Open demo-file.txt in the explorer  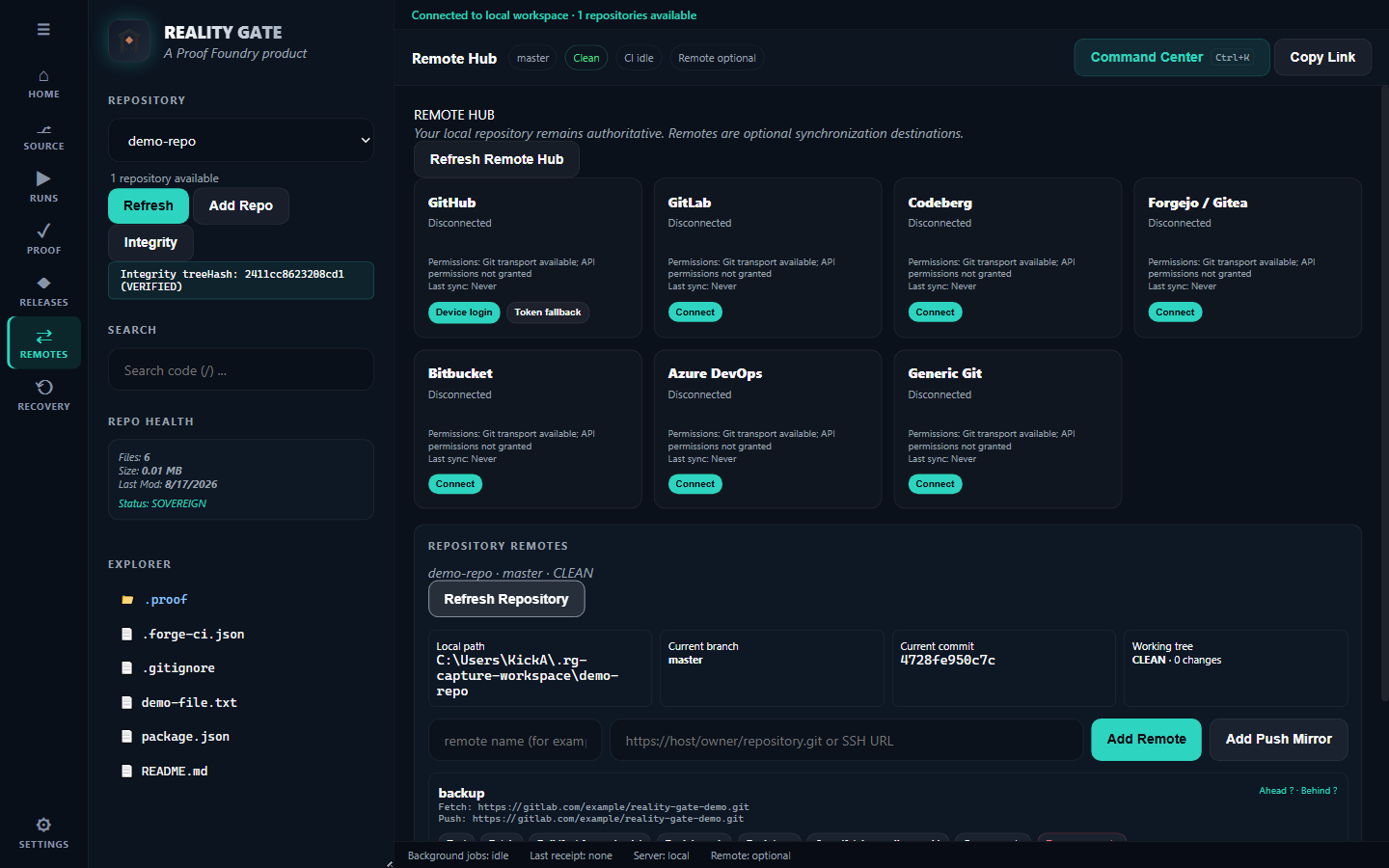(x=189, y=702)
